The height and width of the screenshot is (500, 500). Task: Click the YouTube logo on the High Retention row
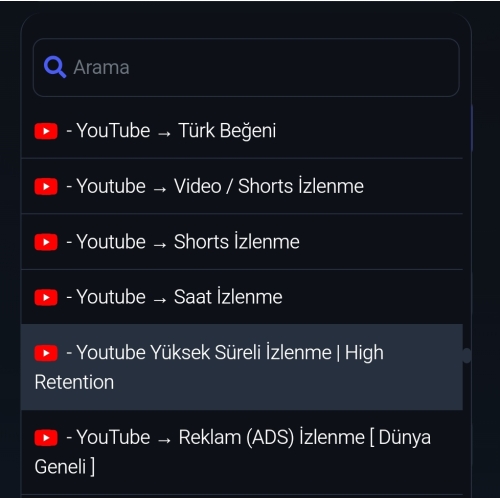click(x=46, y=353)
